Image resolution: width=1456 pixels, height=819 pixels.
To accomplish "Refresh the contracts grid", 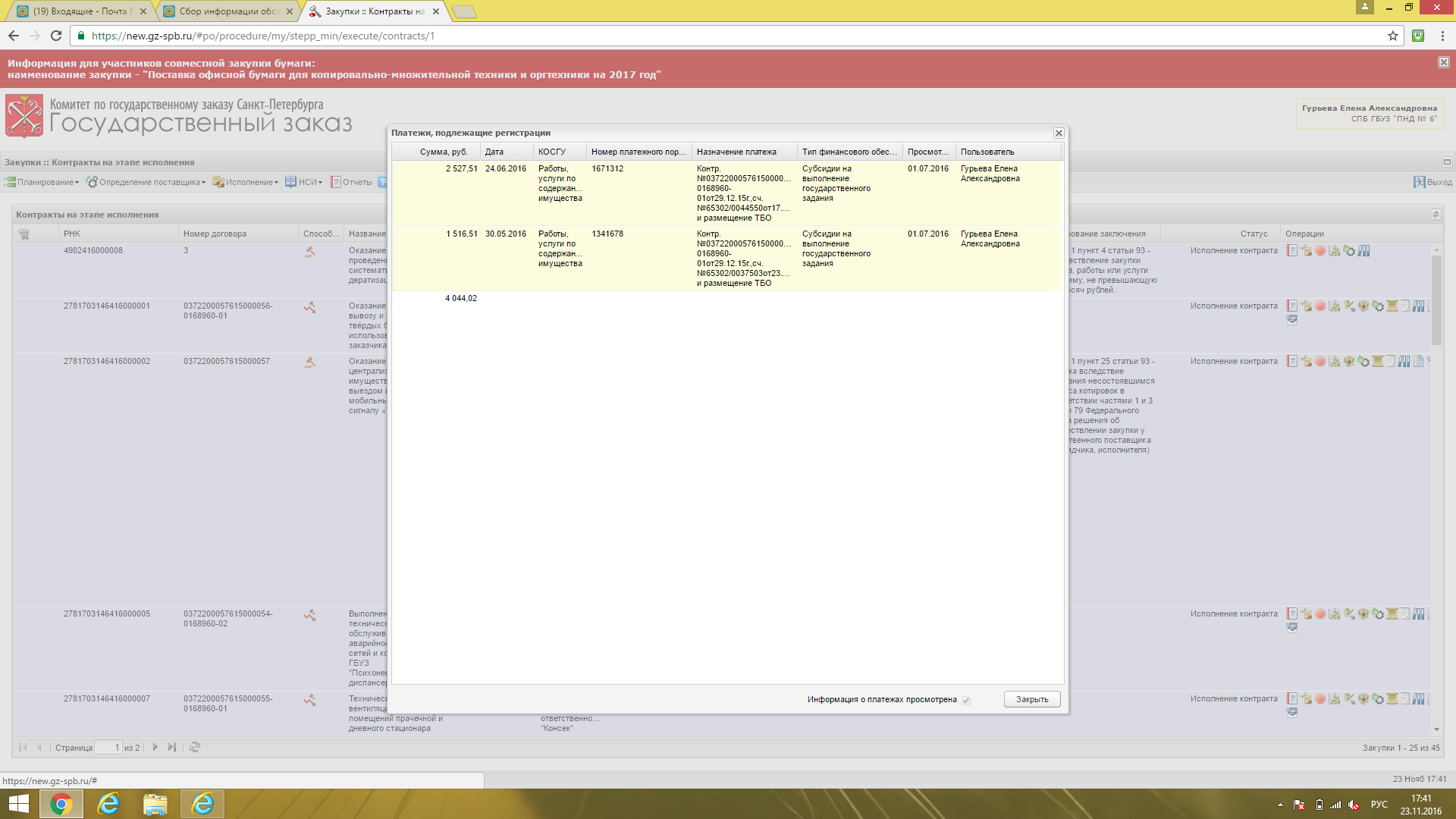I will click(195, 747).
